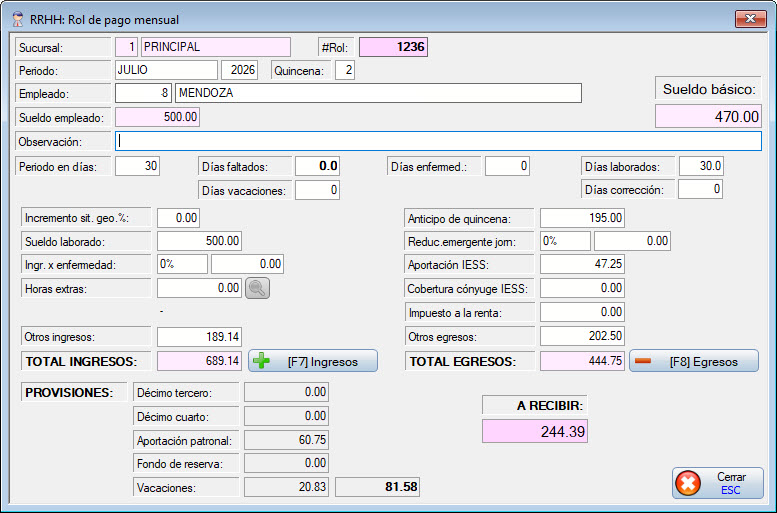This screenshot has height=513, width=777.
Task: Click the Ingr. x enfermedad amount field
Action: coord(247,264)
